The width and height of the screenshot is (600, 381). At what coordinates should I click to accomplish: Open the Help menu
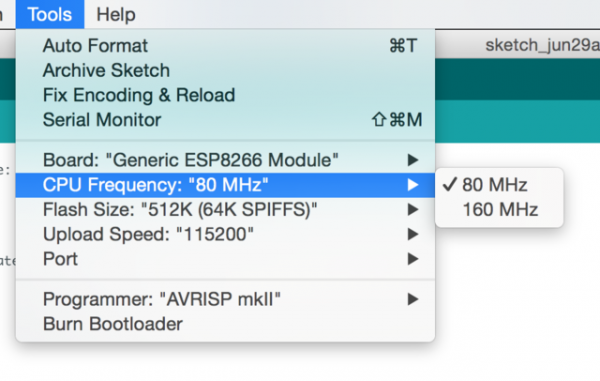[116, 15]
